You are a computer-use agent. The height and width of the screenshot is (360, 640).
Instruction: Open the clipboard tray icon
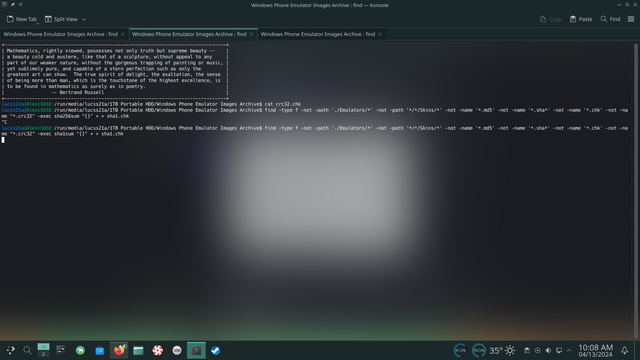click(527, 350)
